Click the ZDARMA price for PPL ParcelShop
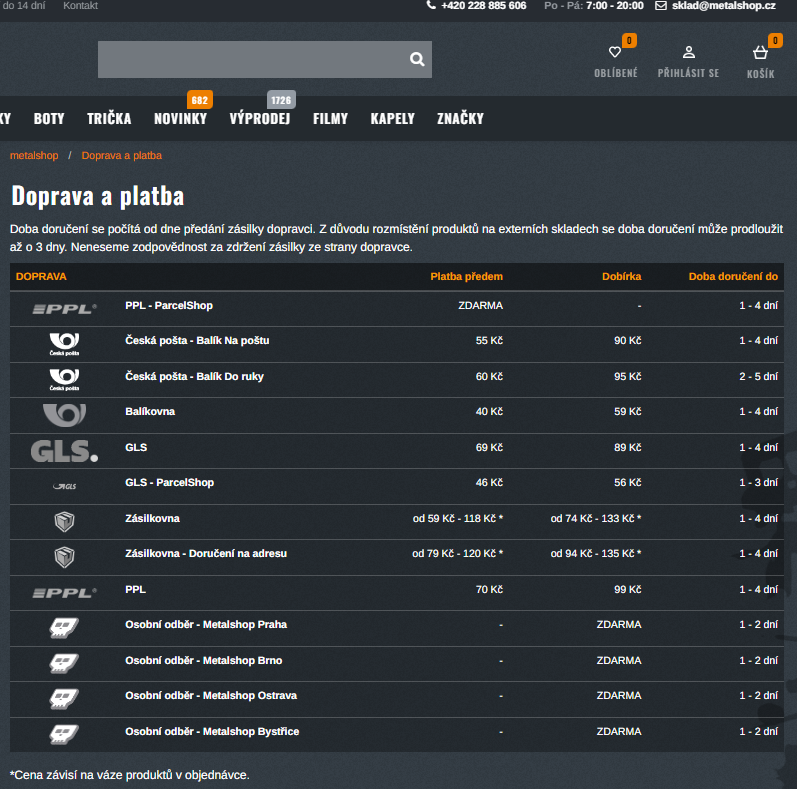Image resolution: width=797 pixels, height=789 pixels. (x=480, y=306)
